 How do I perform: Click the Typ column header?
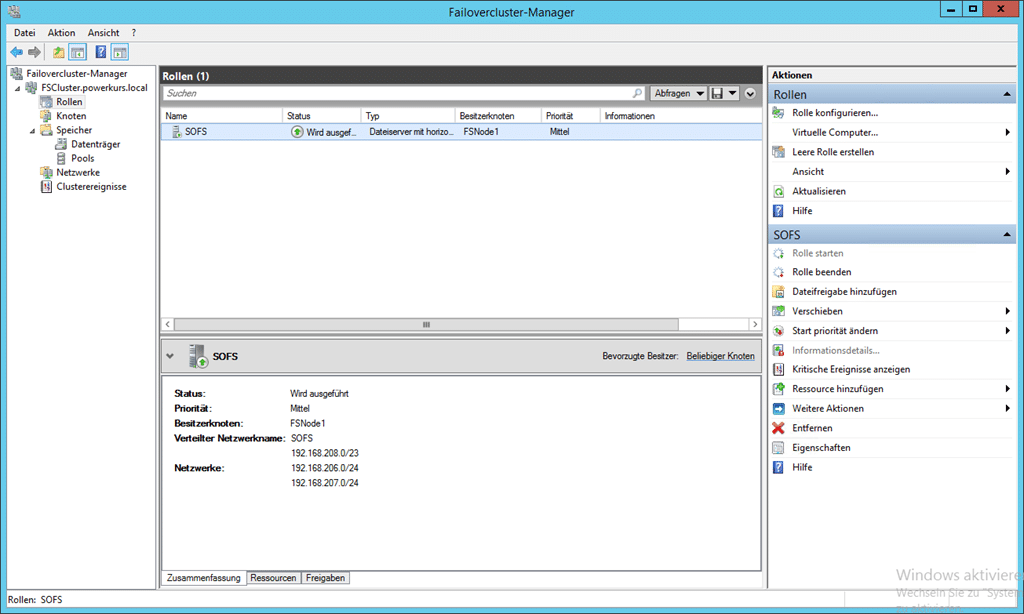[x=408, y=116]
